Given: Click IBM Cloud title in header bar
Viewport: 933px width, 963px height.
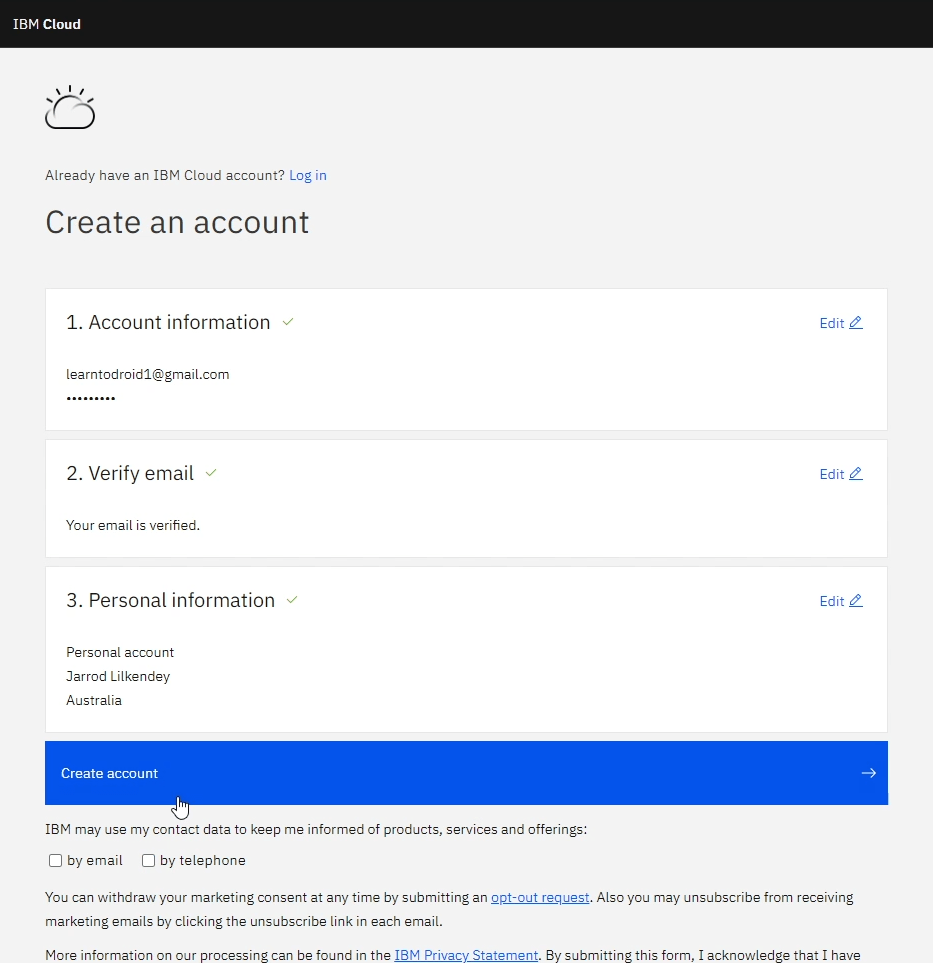Looking at the screenshot, I should tap(47, 24).
